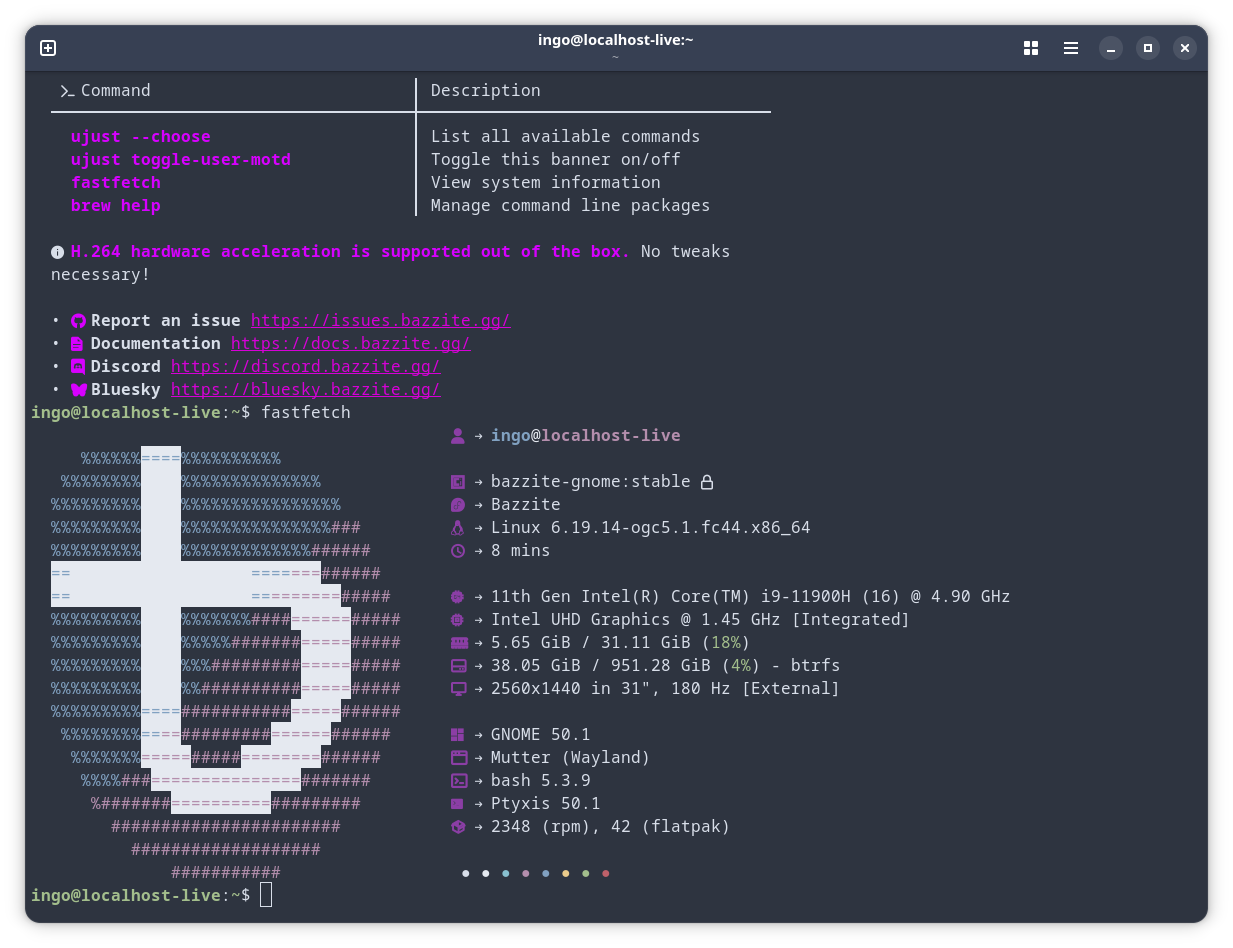
Task: Click the 'fastfetch' entry in command table
Action: (116, 183)
